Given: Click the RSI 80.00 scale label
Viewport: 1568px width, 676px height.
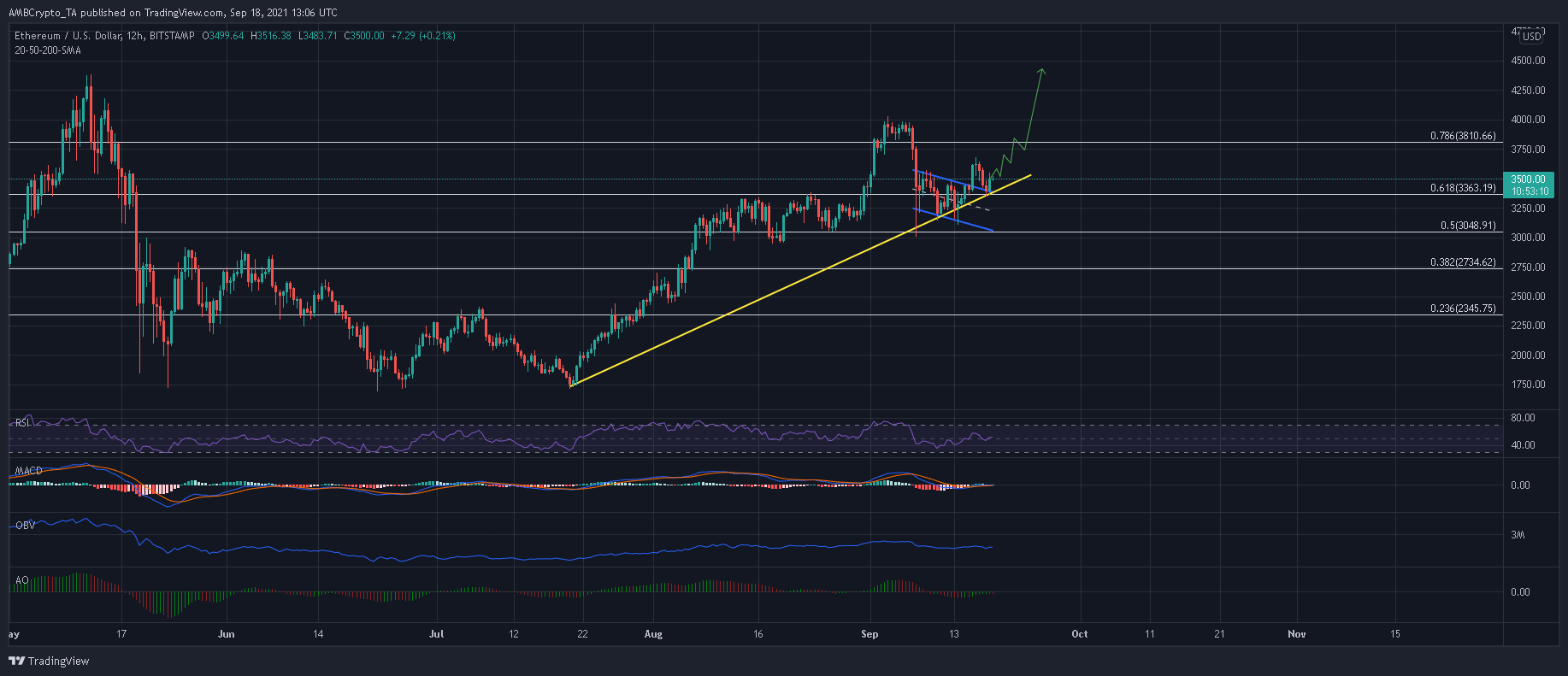Looking at the screenshot, I should (x=1523, y=418).
